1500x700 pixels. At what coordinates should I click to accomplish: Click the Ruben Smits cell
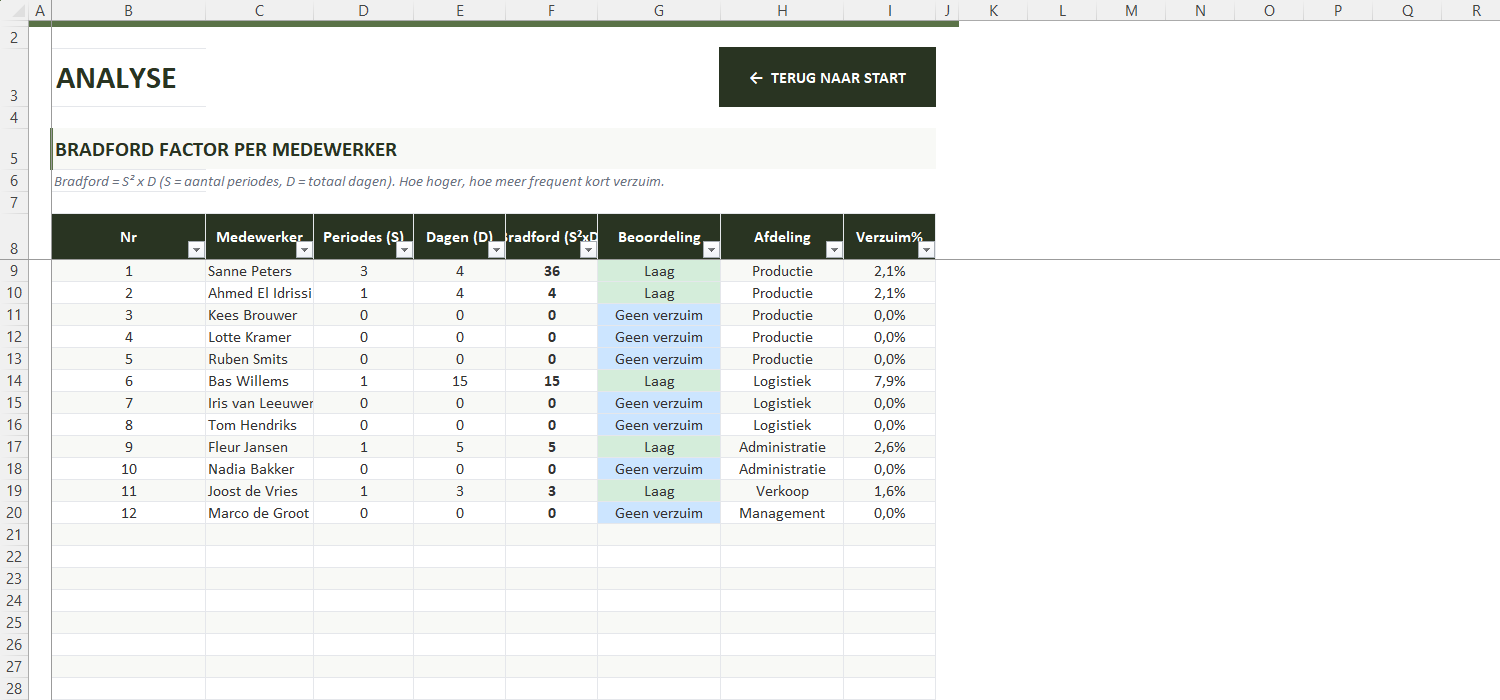click(x=259, y=359)
